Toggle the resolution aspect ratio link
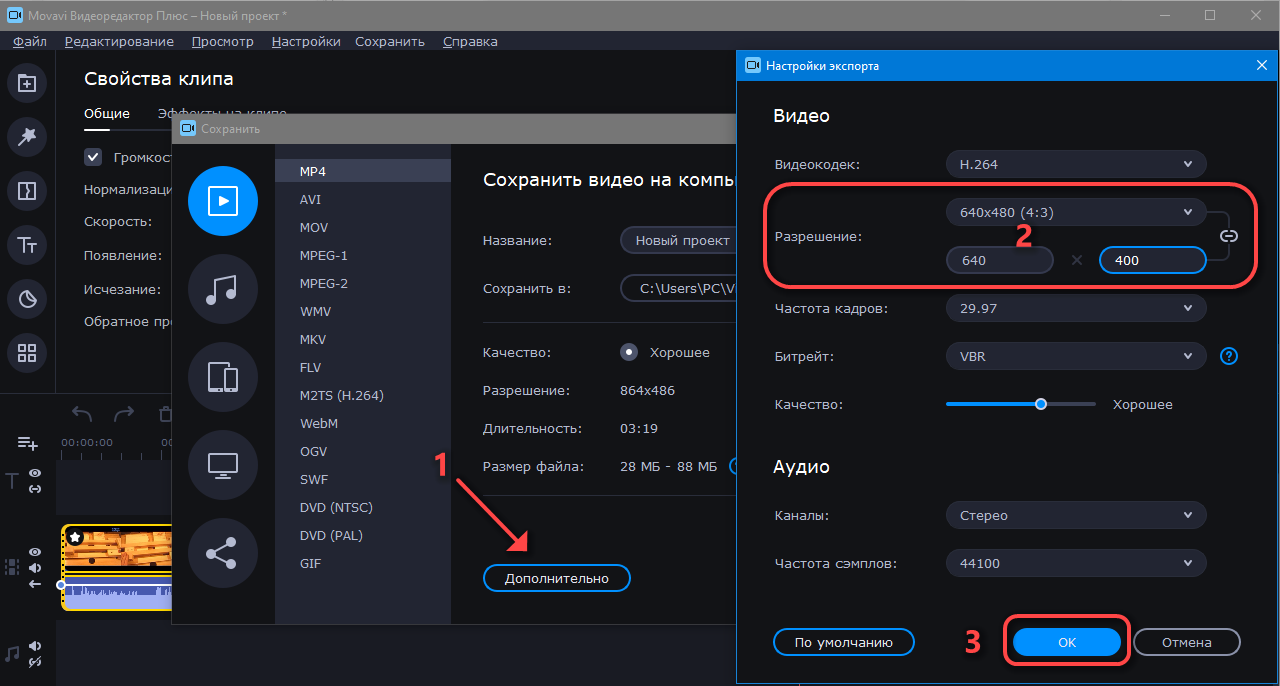This screenshot has width=1280, height=686. 1229,236
